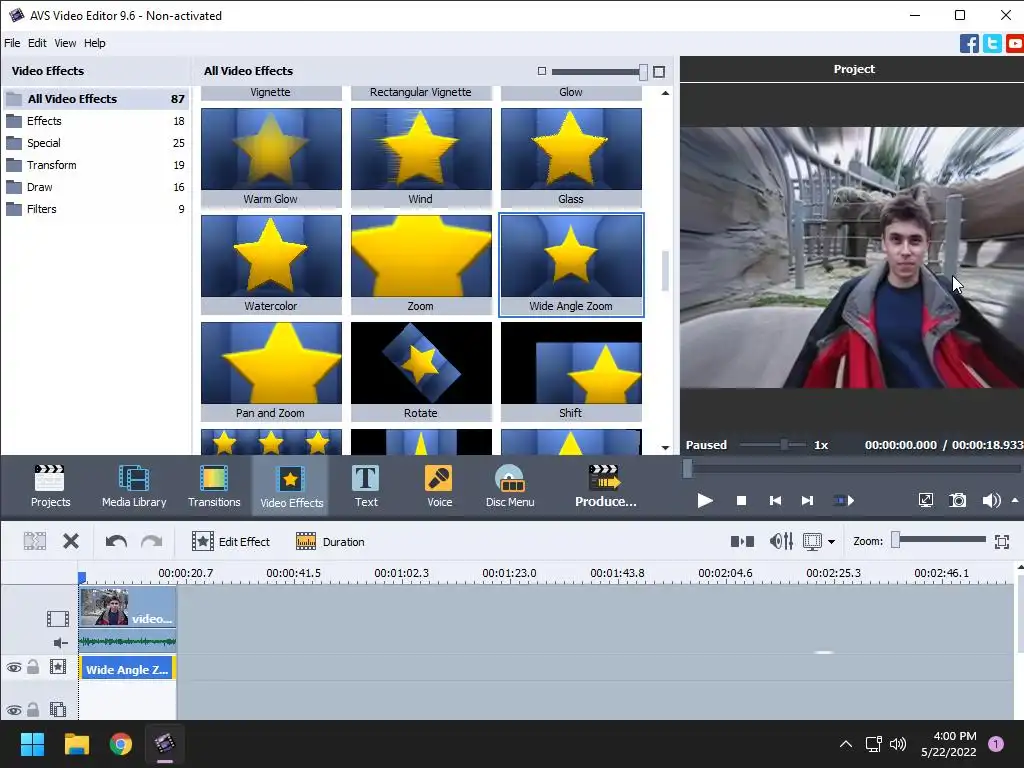Open the Disc Menu section
The height and width of the screenshot is (768, 1024).
[510, 486]
